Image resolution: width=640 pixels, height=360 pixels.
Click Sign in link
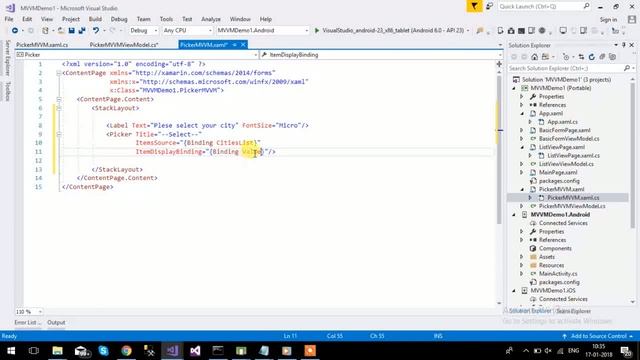coord(608,20)
